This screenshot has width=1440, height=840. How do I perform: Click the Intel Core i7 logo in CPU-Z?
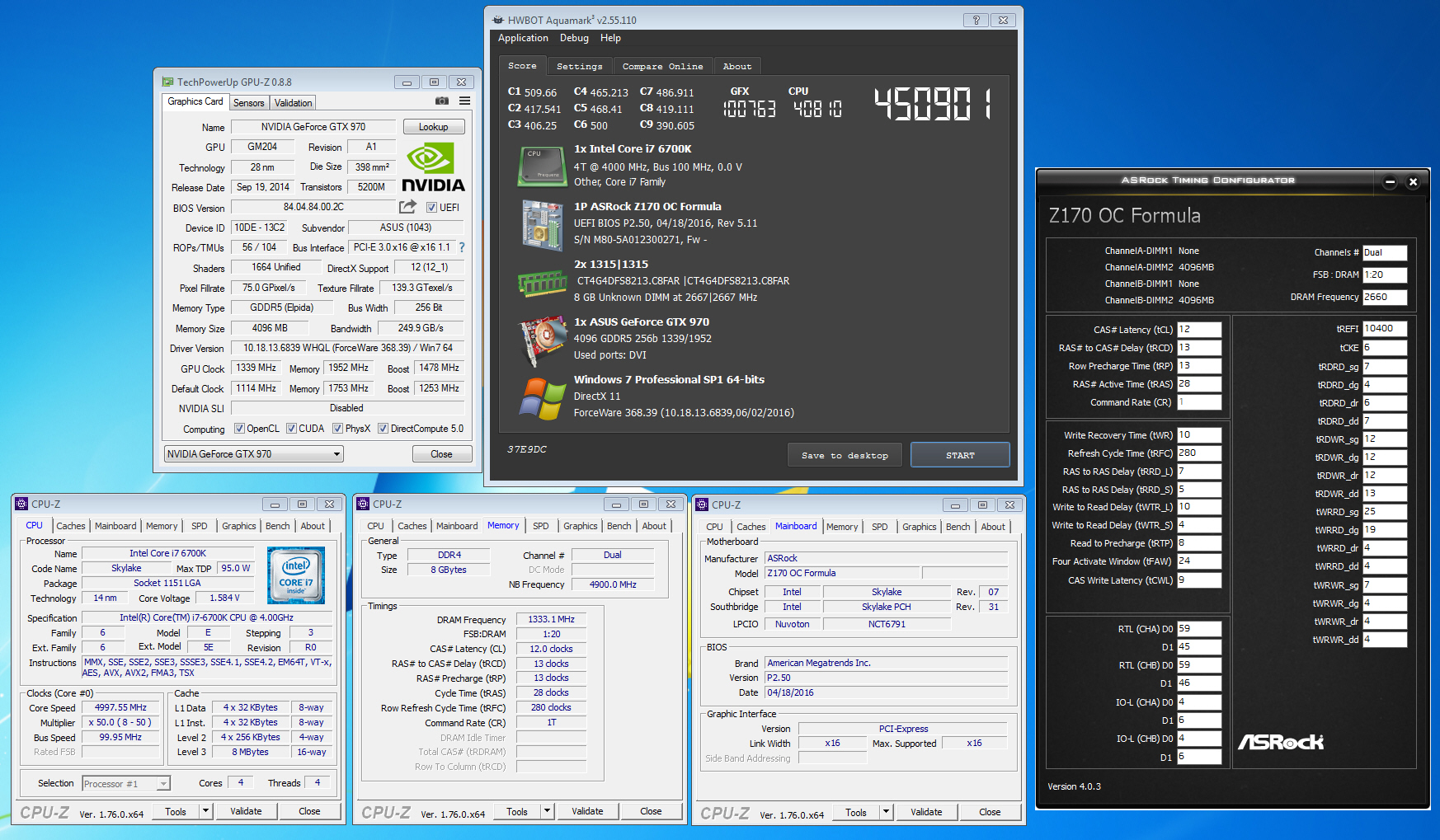click(x=296, y=575)
